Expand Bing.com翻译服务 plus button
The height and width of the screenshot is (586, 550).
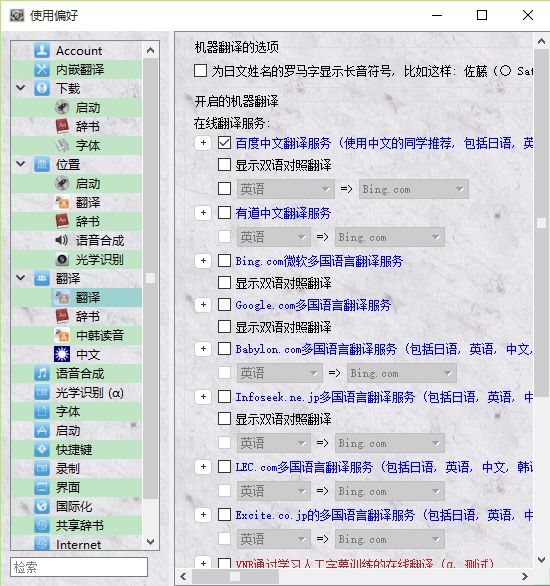(x=203, y=260)
